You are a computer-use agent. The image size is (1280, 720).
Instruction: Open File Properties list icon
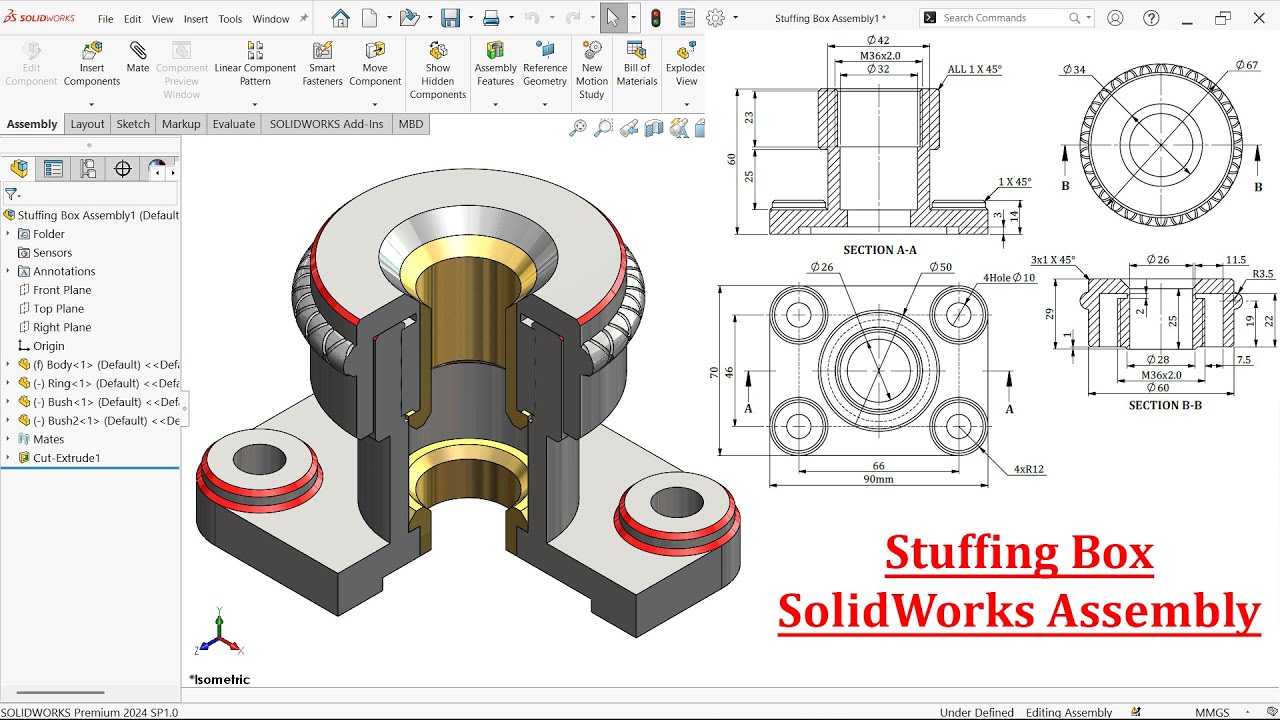pos(686,18)
